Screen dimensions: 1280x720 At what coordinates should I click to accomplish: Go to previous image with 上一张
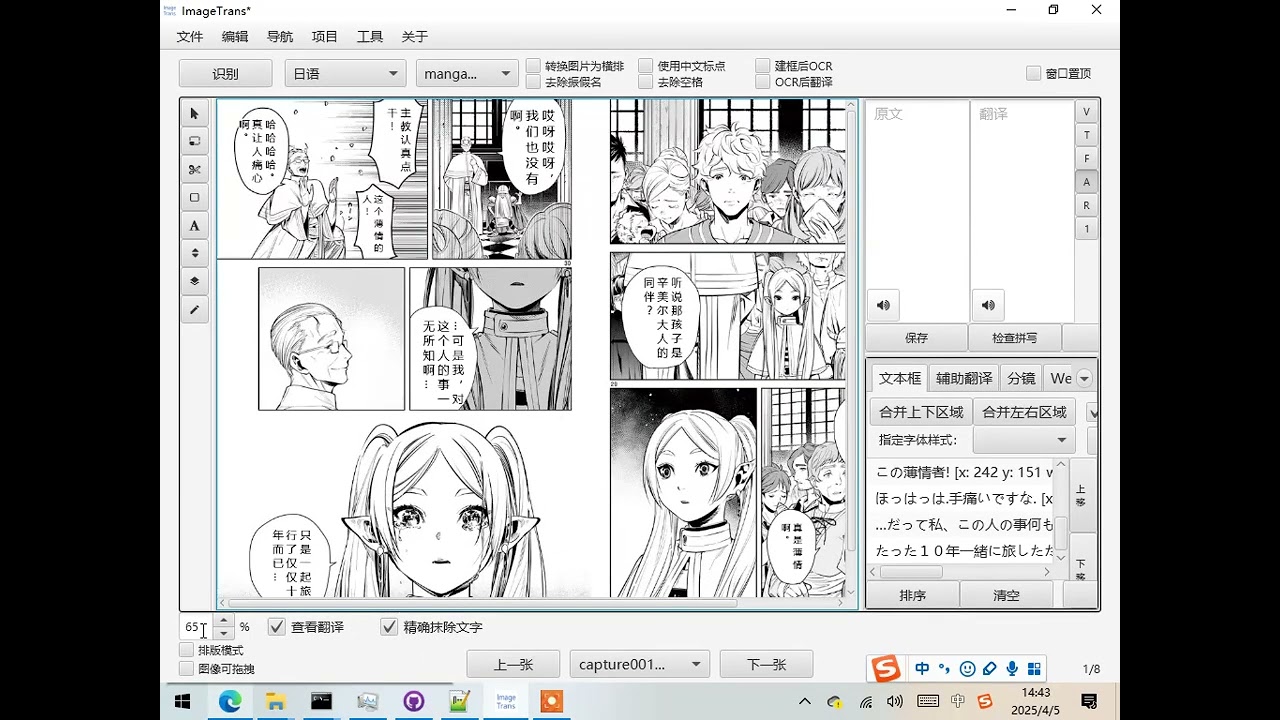[513, 664]
